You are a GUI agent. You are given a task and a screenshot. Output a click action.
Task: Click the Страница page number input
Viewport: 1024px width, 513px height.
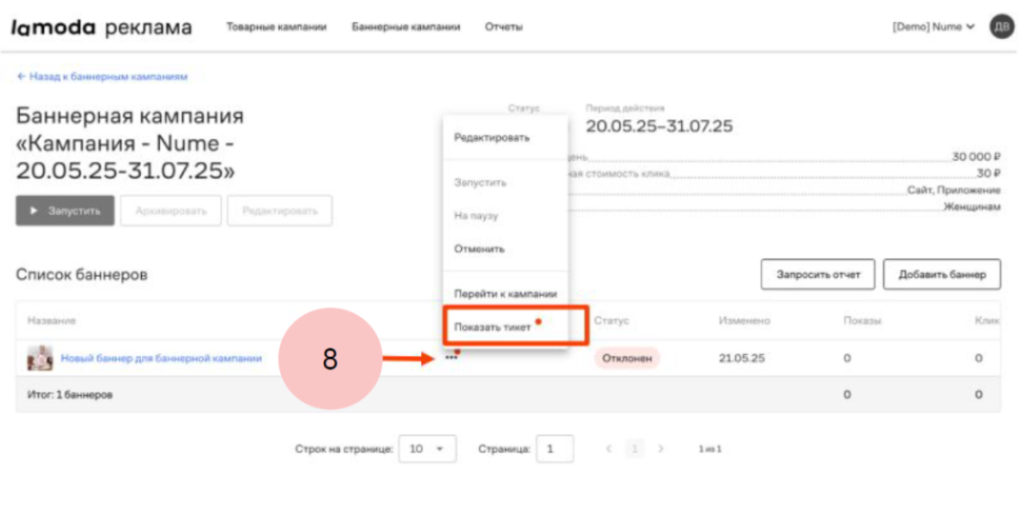555,448
